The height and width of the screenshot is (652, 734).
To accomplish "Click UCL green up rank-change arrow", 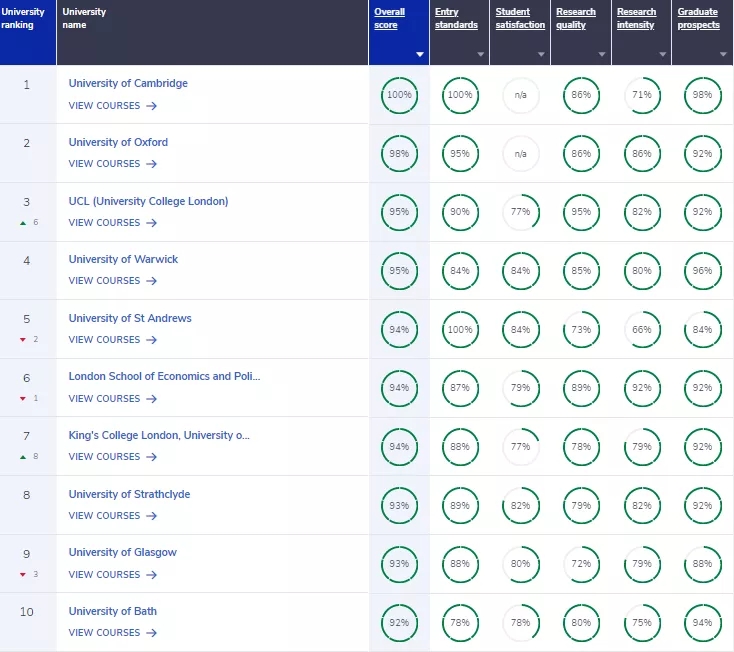I will click(x=22, y=223).
